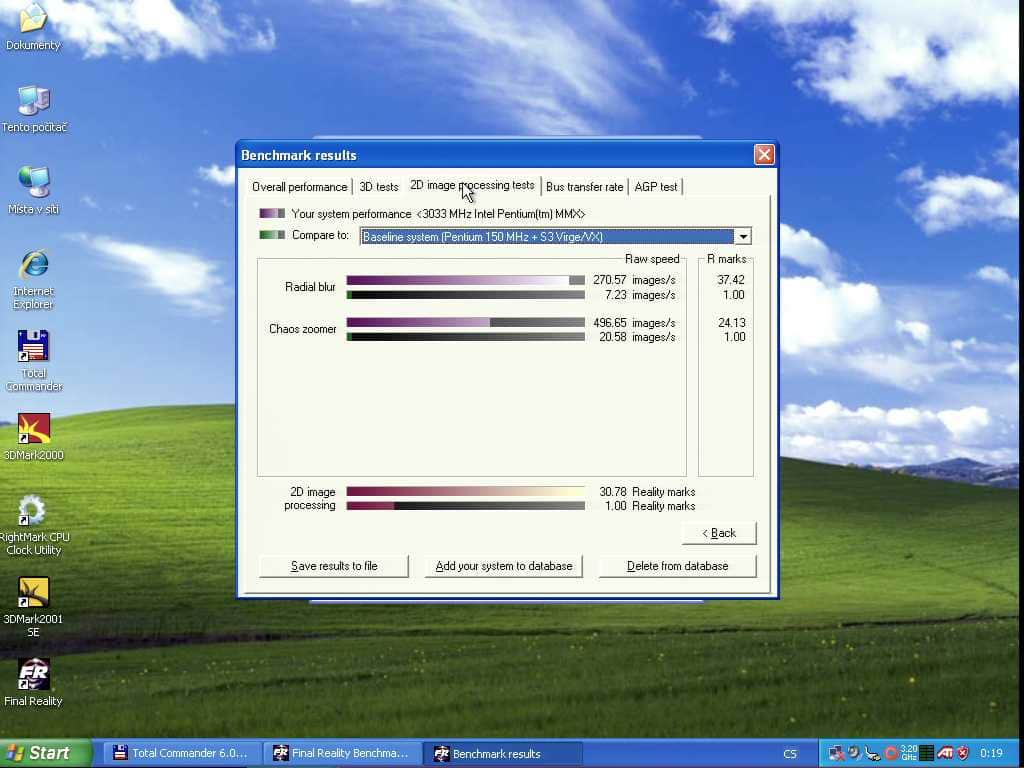Click the network connection tray icon
Screen dimensions: 1024x768
[x=836, y=753]
